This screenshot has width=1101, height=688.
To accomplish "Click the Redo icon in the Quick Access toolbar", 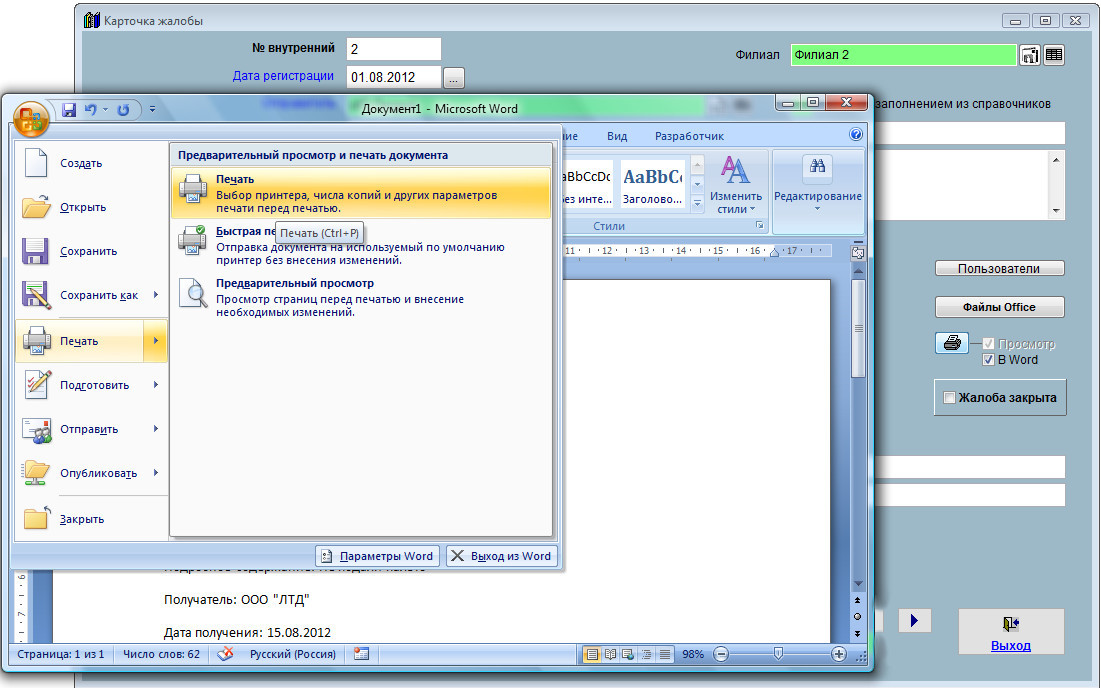I will pyautogui.click(x=124, y=110).
